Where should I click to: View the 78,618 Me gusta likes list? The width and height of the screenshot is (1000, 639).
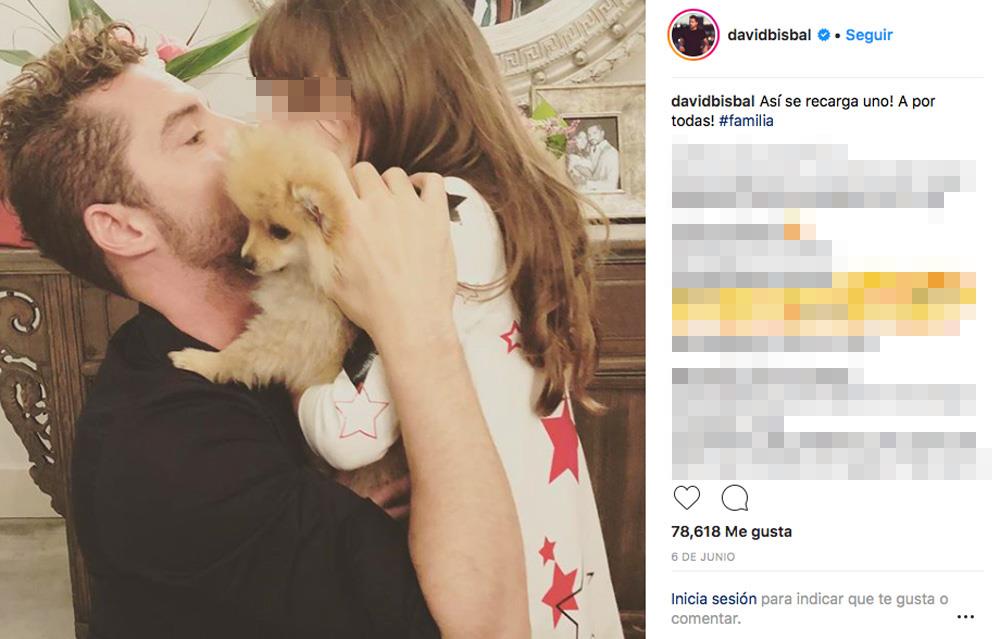732,531
